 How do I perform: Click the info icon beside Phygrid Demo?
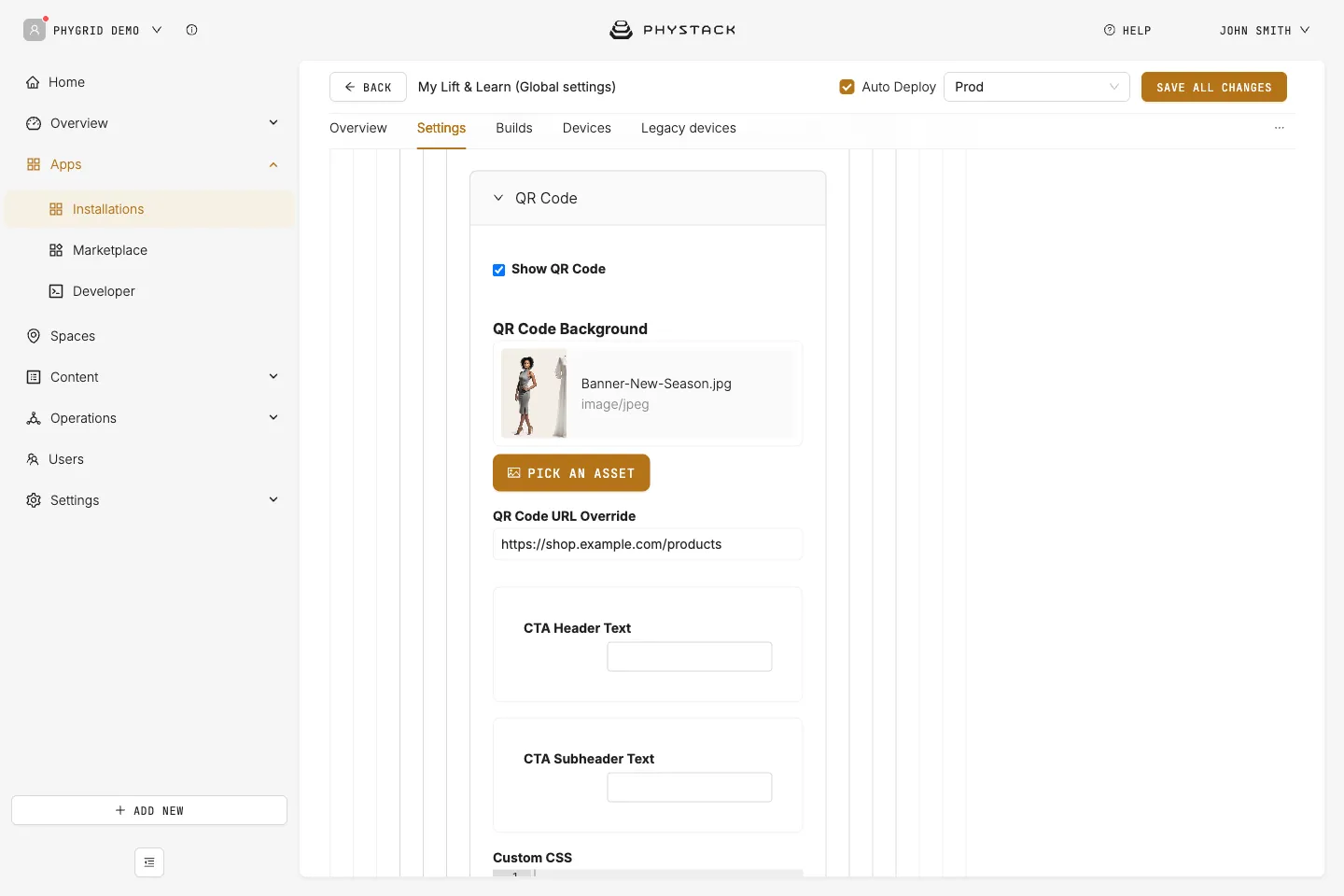191,30
